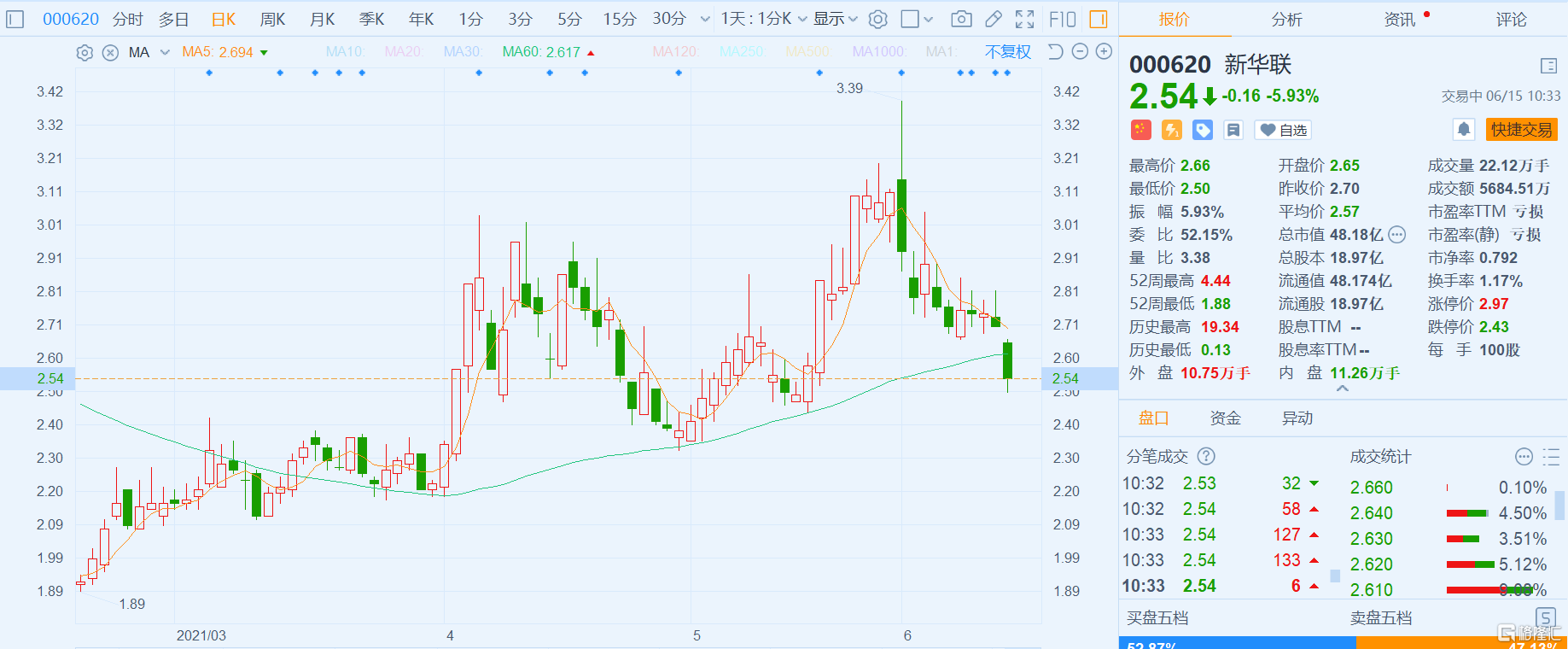Open 成交统计 more options icon
The height and width of the screenshot is (649, 1568).
point(1524,457)
